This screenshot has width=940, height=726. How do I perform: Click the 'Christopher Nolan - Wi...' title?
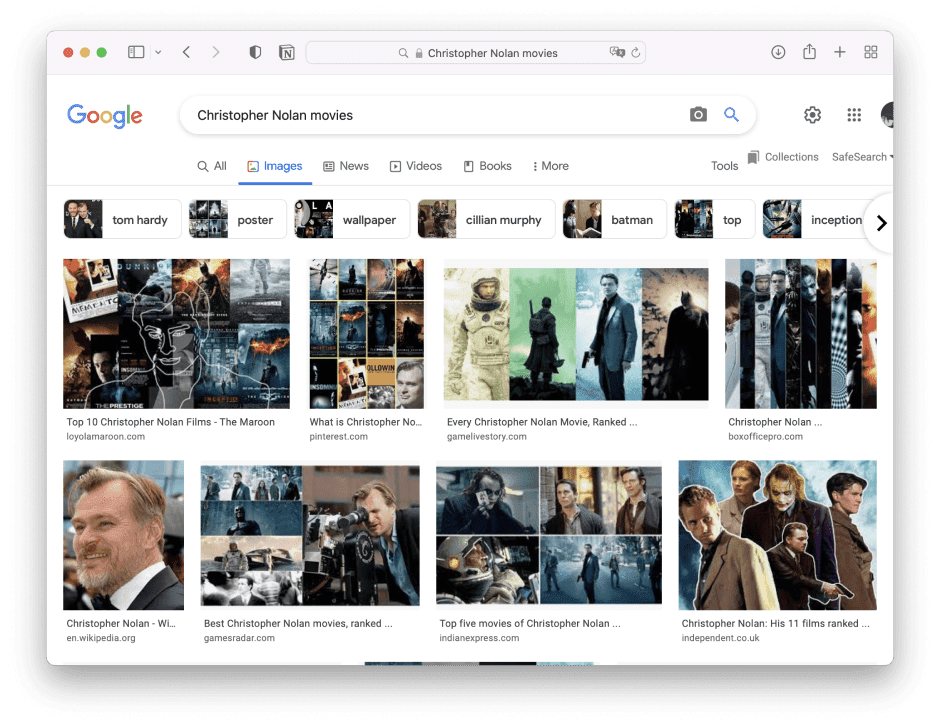pyautogui.click(x=121, y=623)
